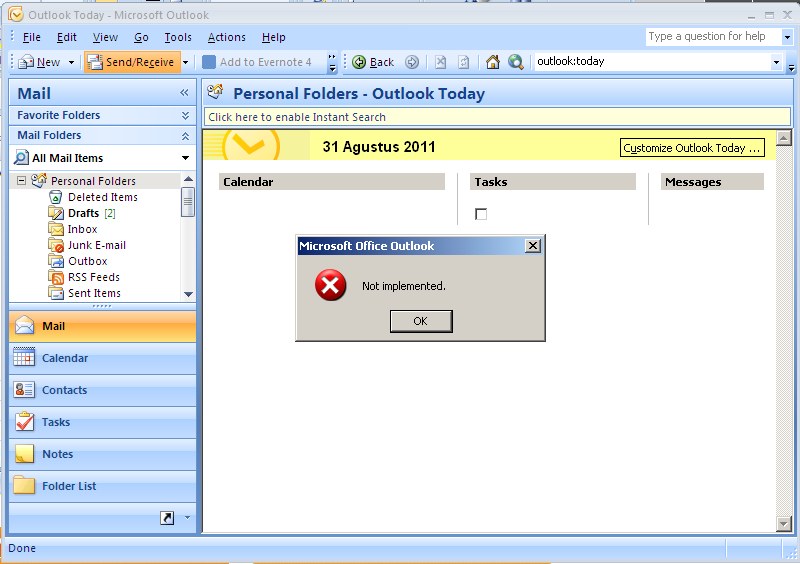Click the Shortcuts icon below Folder List

[166, 518]
